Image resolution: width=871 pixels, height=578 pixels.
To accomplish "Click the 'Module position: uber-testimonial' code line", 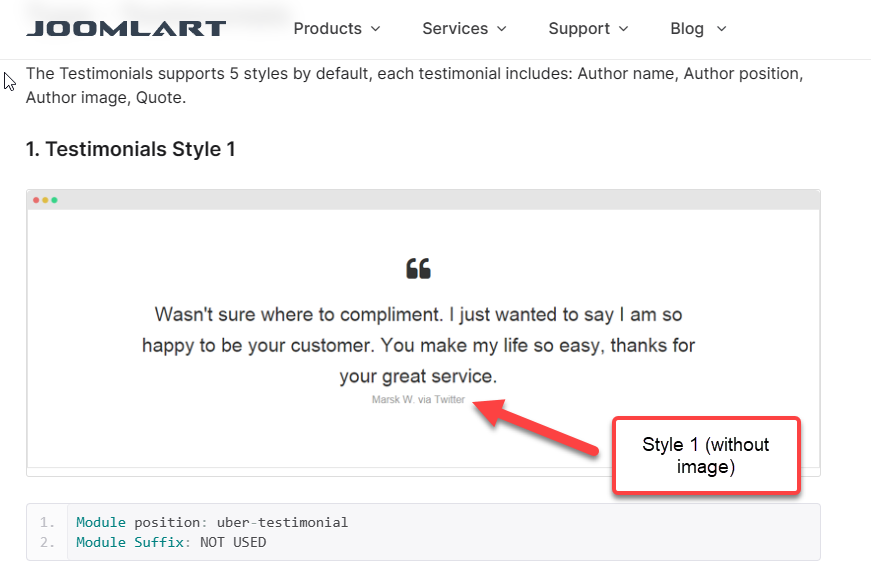I will pos(212,522).
